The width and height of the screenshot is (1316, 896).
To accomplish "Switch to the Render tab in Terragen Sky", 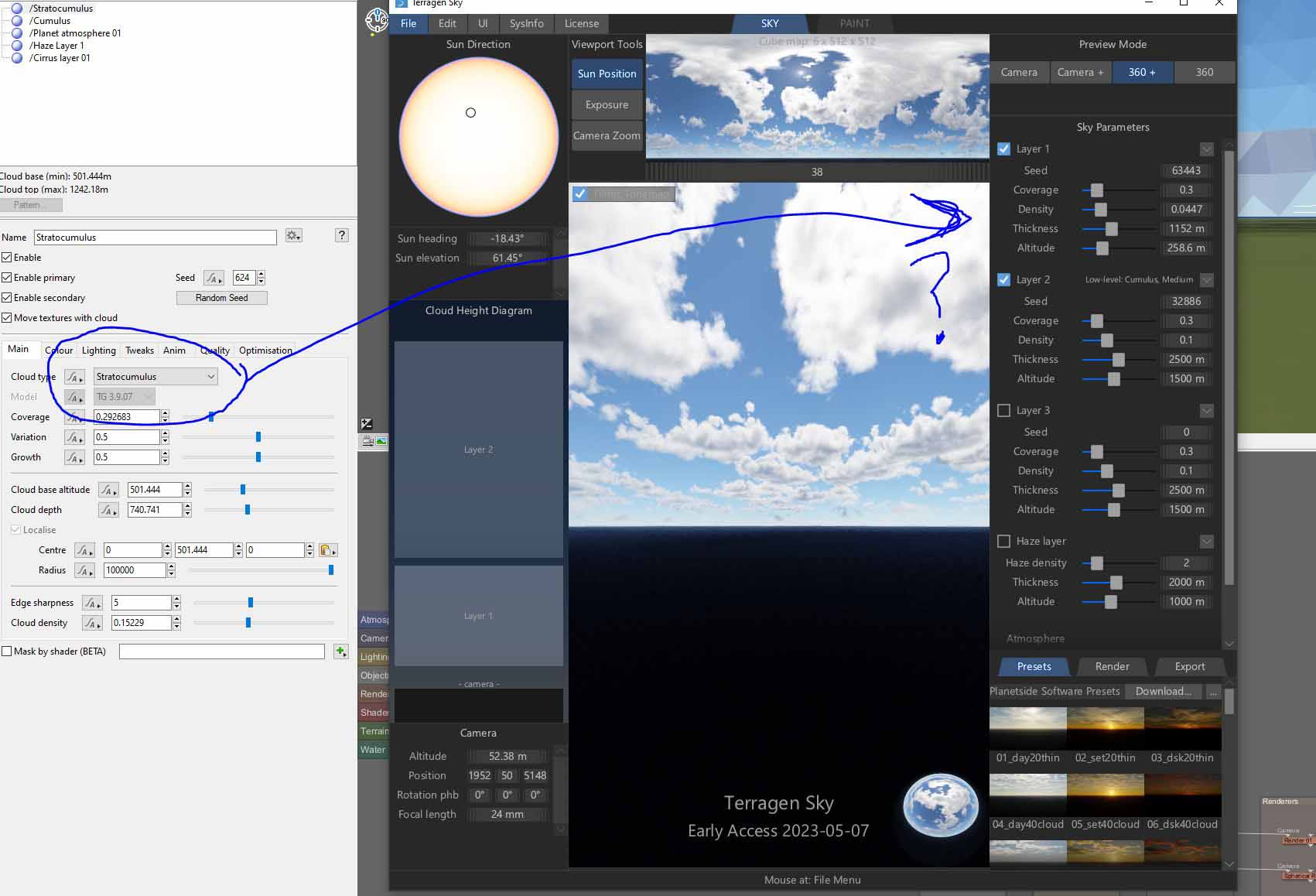I will point(1112,666).
